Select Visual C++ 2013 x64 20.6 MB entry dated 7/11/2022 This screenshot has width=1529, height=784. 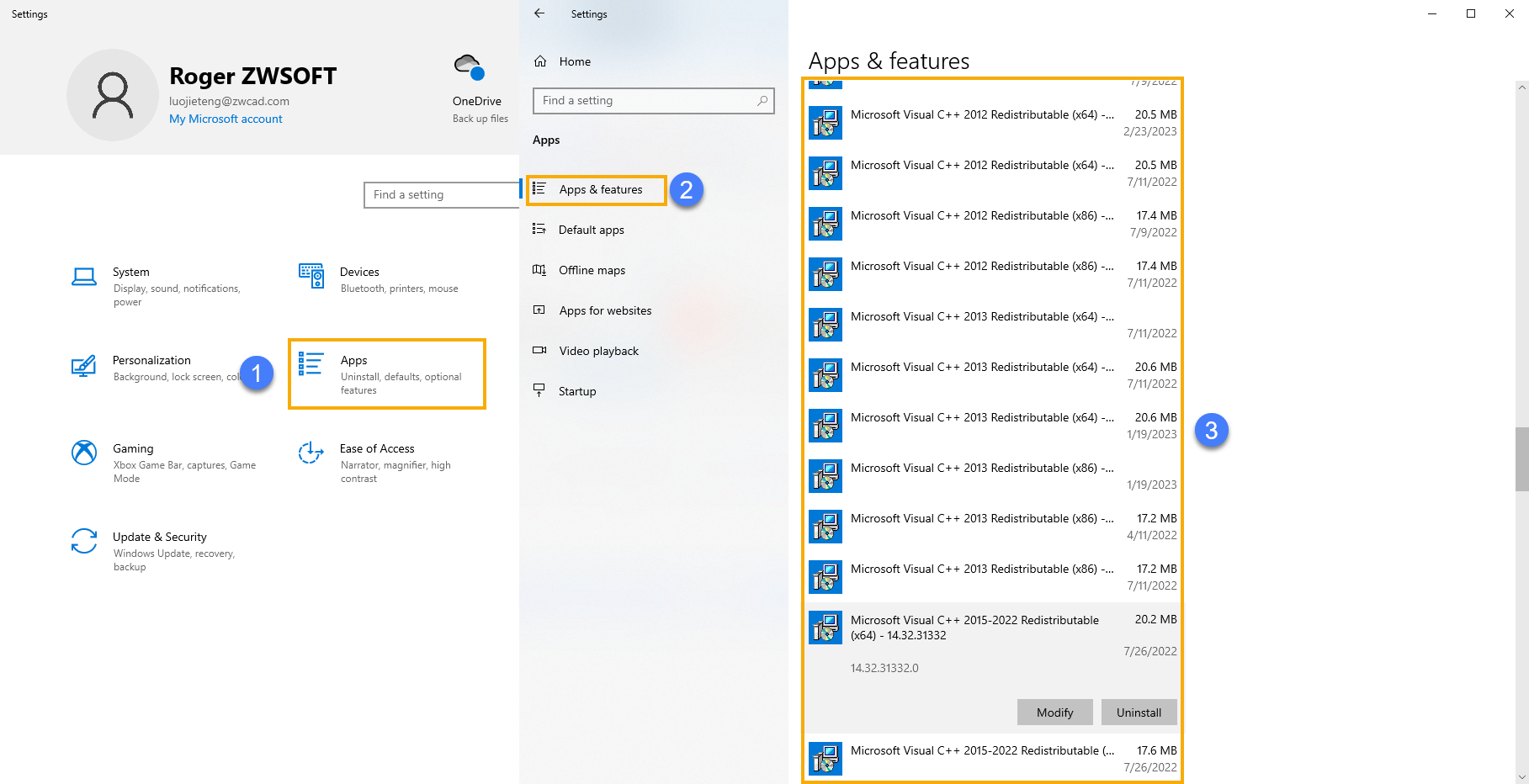[x=993, y=375]
